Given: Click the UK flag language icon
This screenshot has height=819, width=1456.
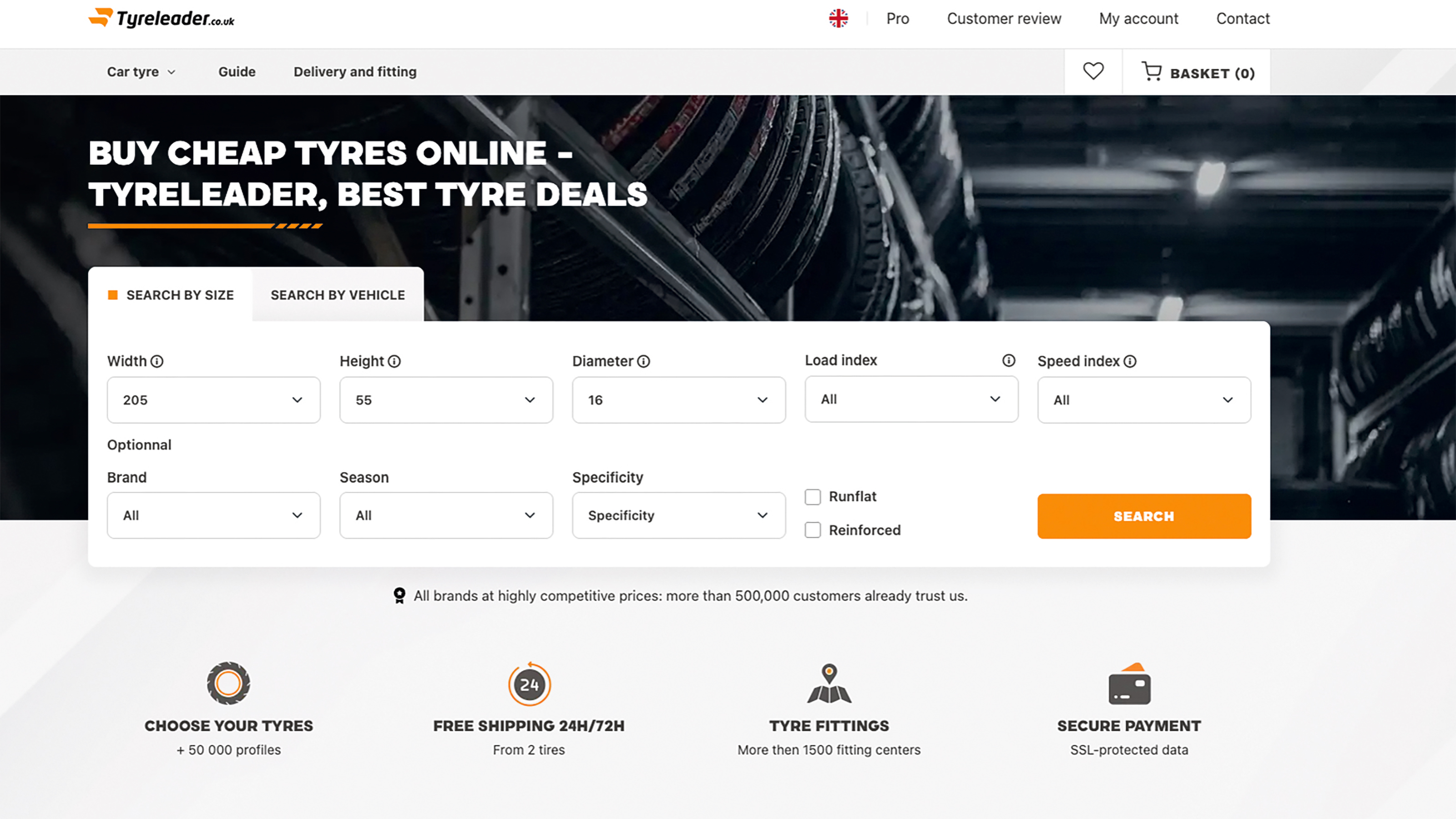Looking at the screenshot, I should tap(838, 18).
